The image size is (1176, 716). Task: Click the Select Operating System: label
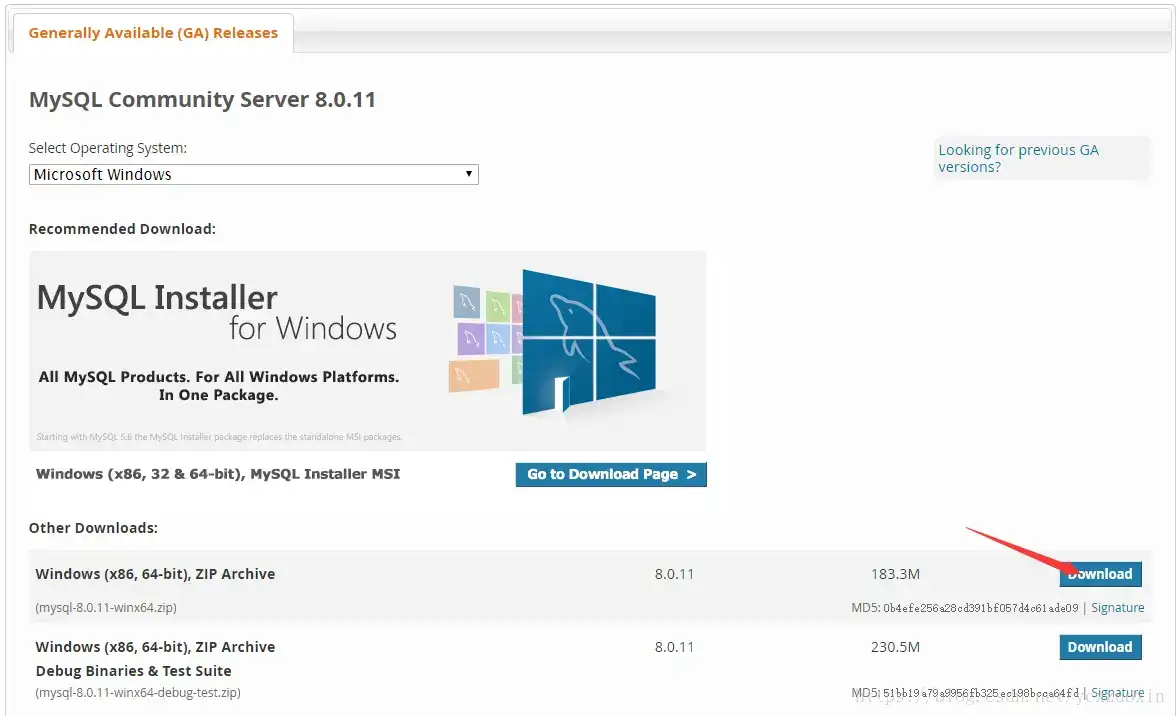(x=108, y=148)
